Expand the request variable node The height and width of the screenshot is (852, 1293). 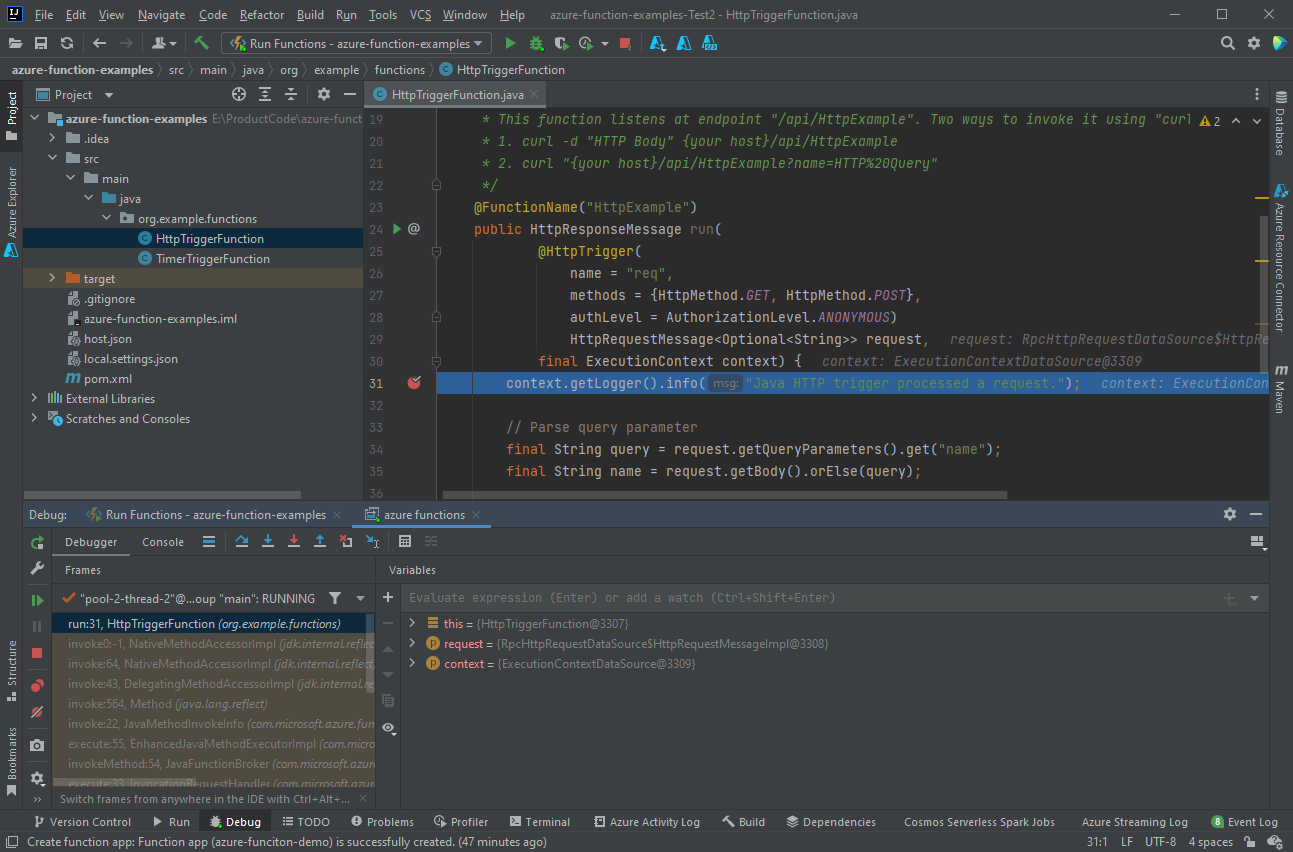[412, 643]
